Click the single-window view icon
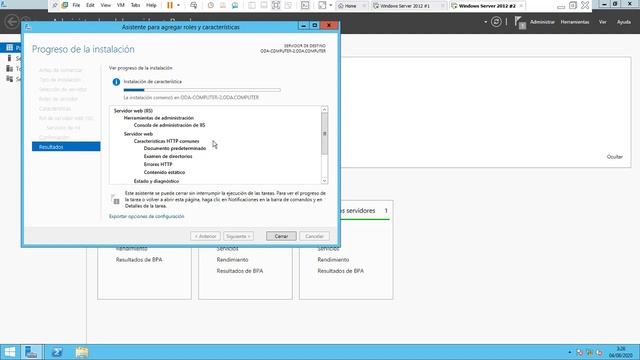This screenshot has height=360, width=640. (x=252, y=5)
